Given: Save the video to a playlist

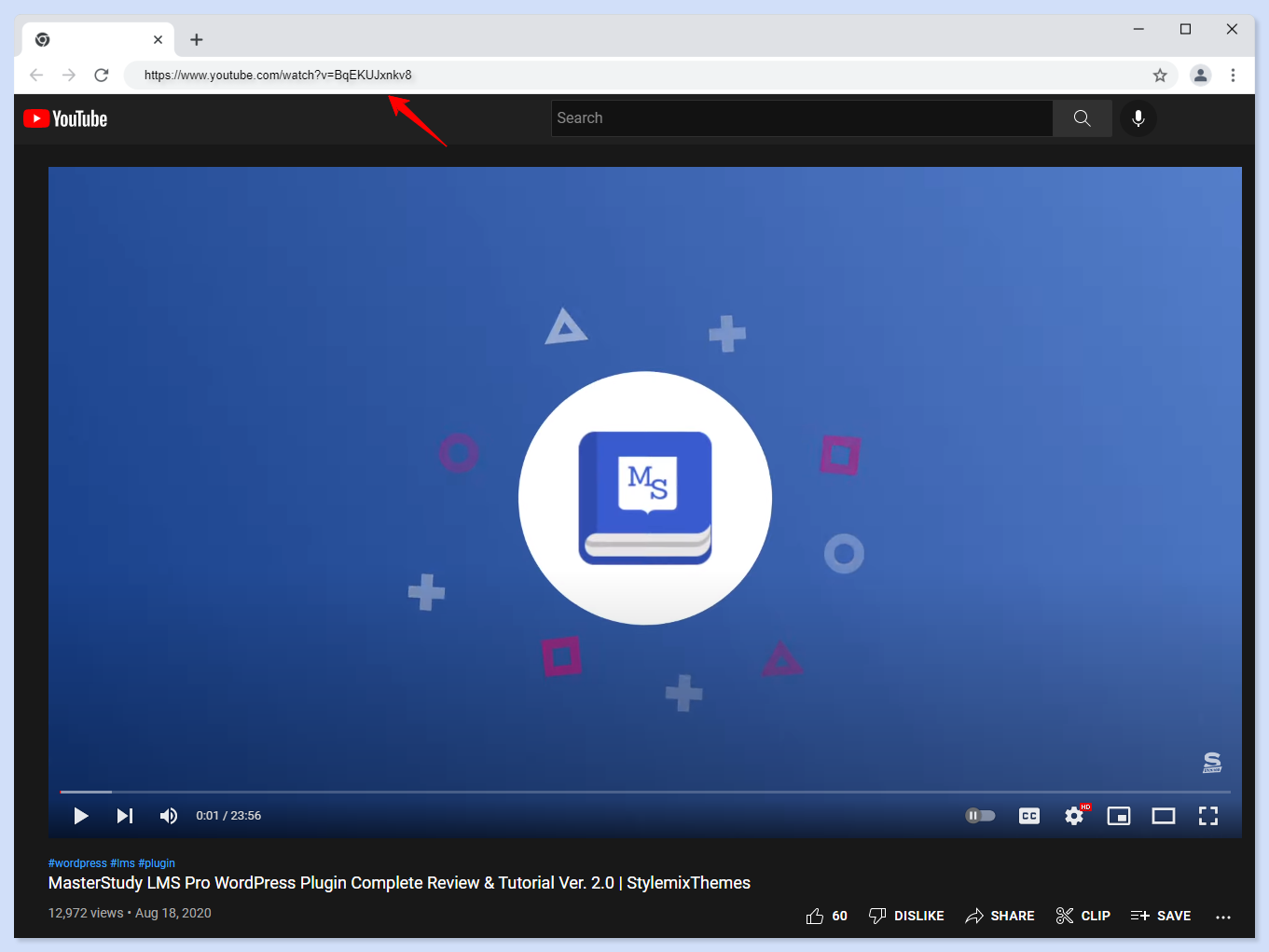Looking at the screenshot, I should click(x=1161, y=916).
